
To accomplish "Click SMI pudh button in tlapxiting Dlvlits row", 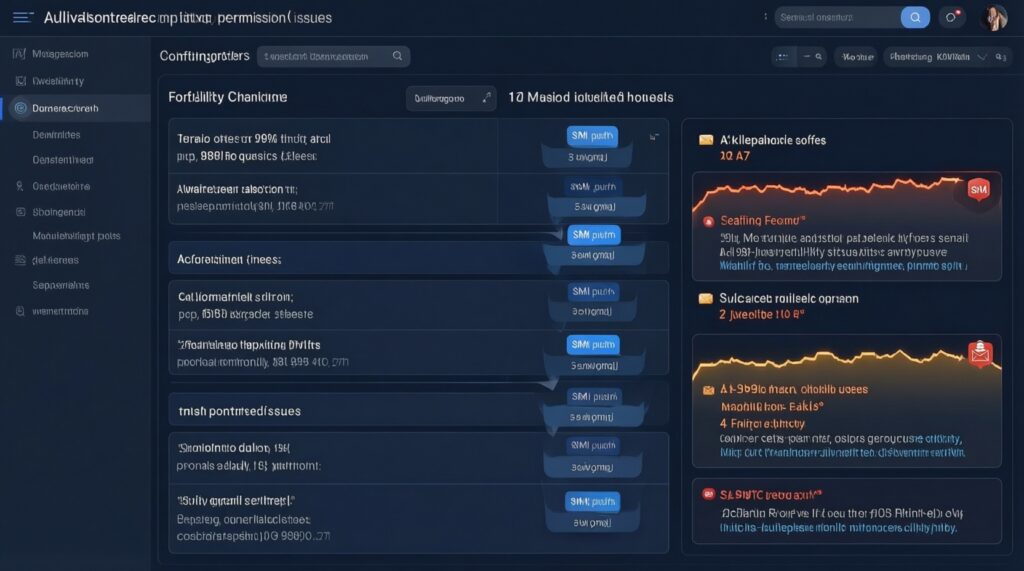I will [x=593, y=344].
